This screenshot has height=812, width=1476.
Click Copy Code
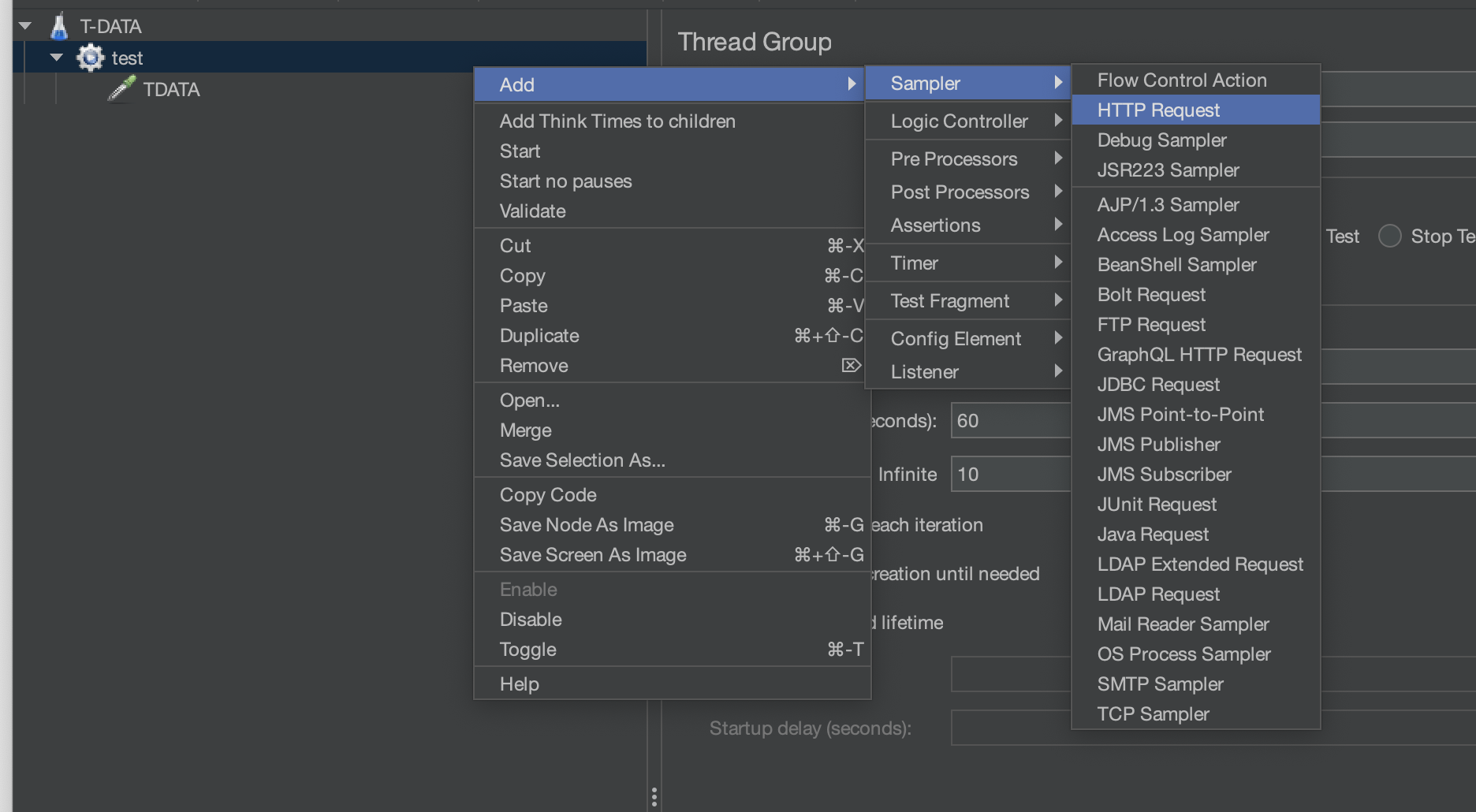tap(672, 494)
